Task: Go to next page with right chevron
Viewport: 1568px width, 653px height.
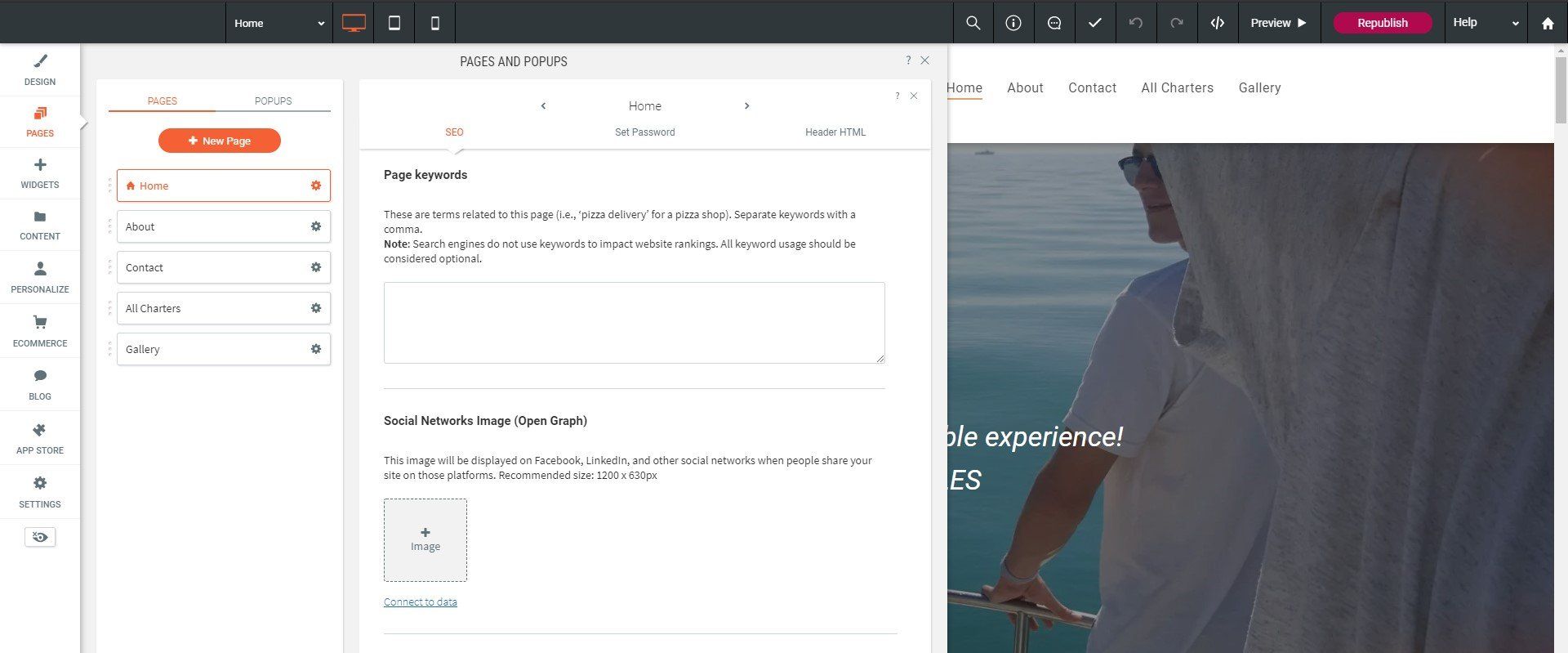Action: tap(746, 106)
